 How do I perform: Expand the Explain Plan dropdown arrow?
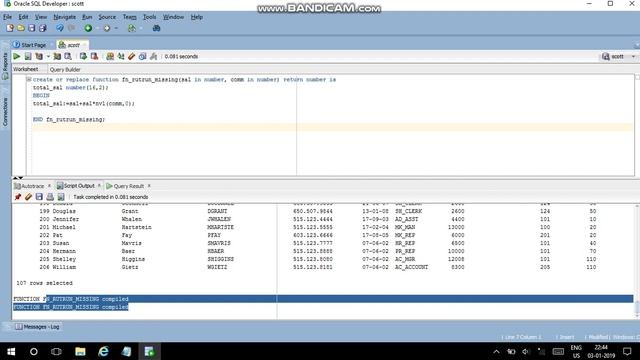pos(48,56)
